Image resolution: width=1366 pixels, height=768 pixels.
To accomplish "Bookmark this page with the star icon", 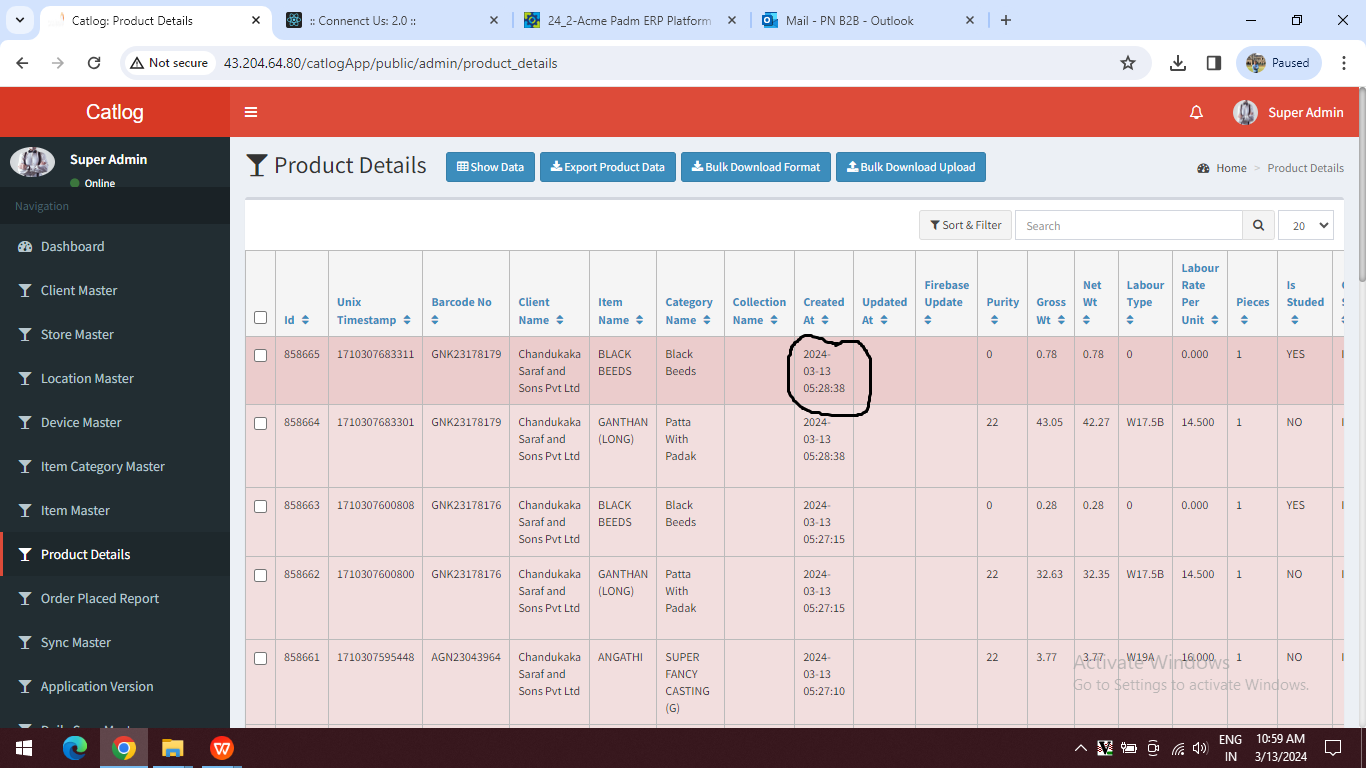I will (x=1128, y=63).
